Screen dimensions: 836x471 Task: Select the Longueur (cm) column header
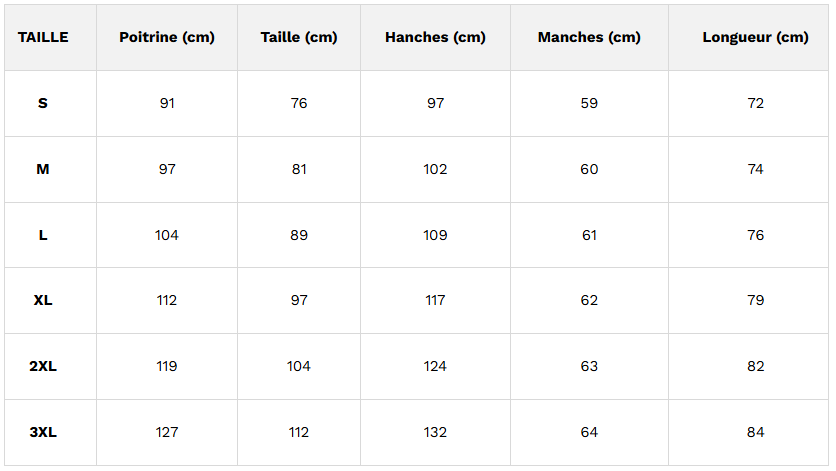click(755, 37)
